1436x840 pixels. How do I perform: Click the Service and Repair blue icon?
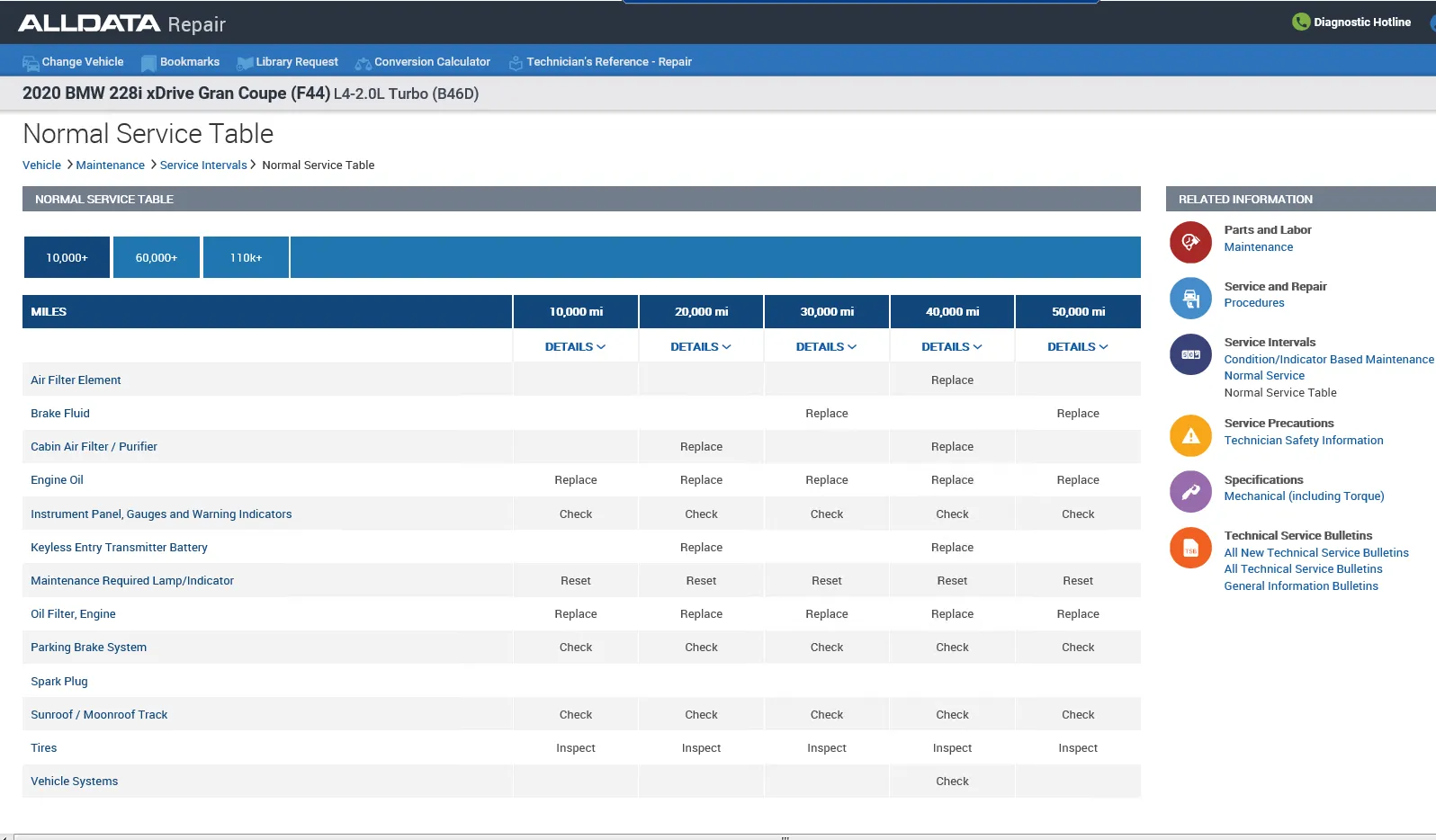click(1190, 298)
